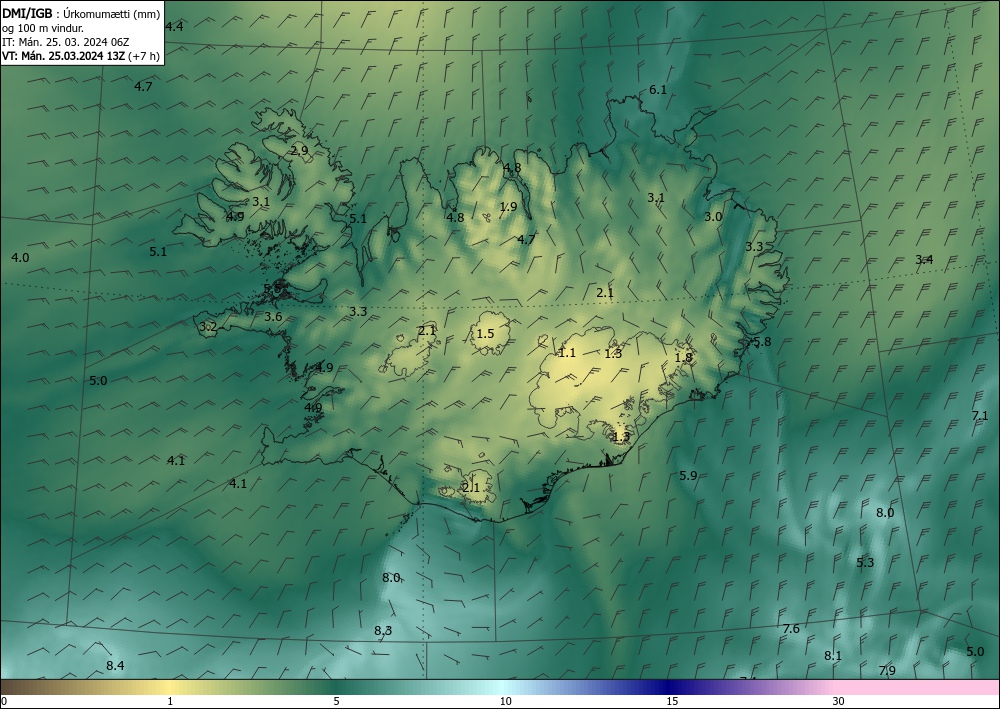The image size is (1000, 709).
Task: Click the 3.4 value east of Iceland
Action: [x=924, y=259]
